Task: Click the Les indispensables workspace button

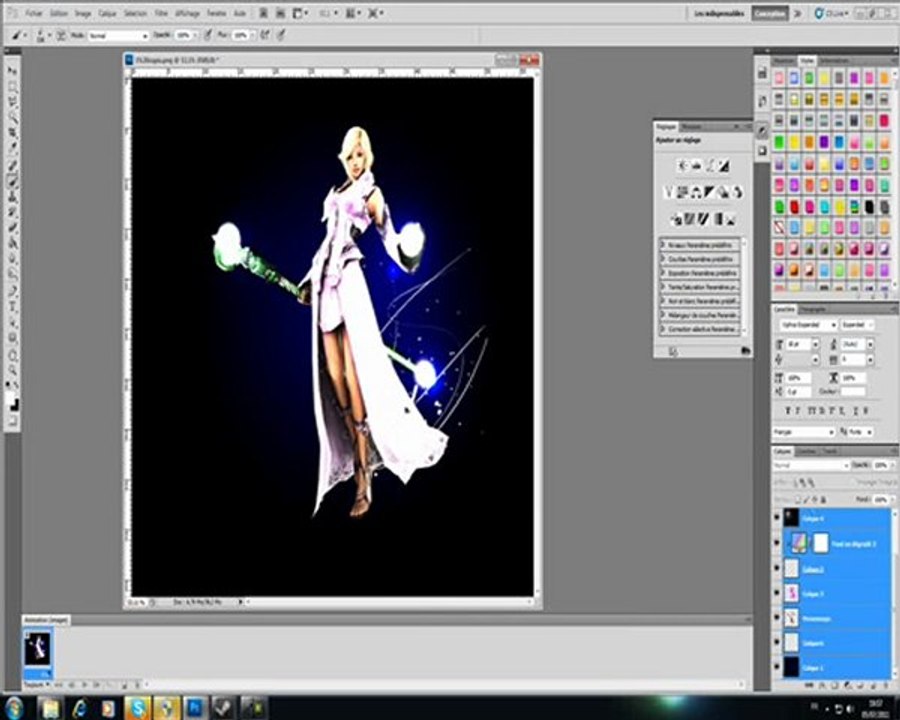Action: [x=719, y=13]
